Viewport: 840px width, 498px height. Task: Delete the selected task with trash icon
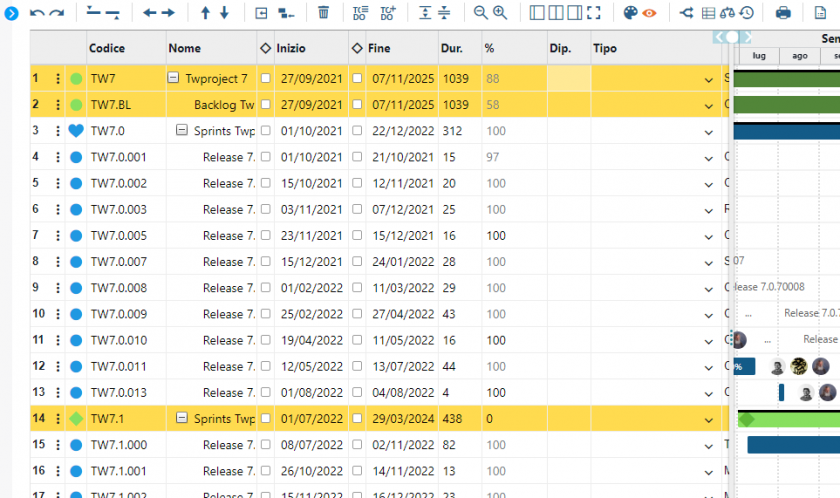(323, 13)
